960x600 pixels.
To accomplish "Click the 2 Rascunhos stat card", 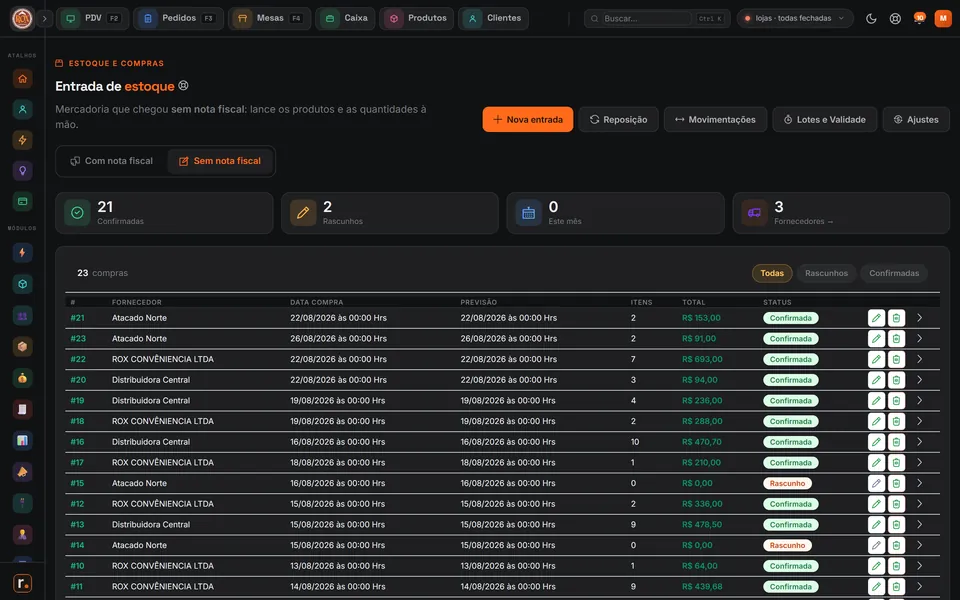I will click(x=390, y=213).
